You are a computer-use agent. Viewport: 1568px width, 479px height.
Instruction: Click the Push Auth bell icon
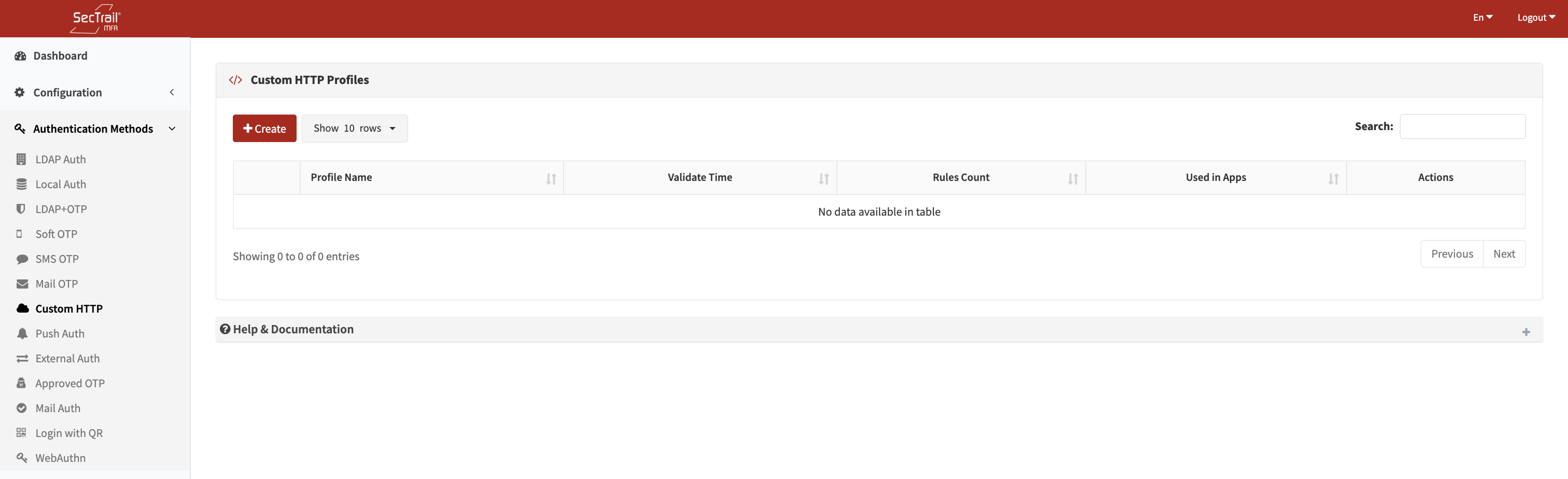(22, 333)
